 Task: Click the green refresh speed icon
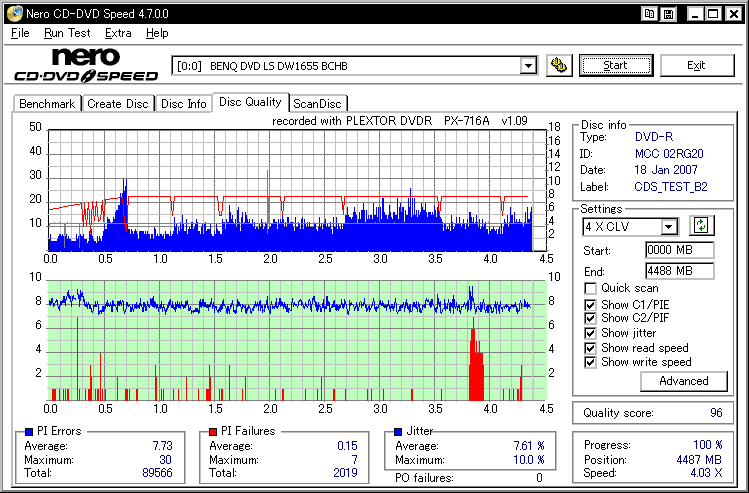tap(701, 226)
